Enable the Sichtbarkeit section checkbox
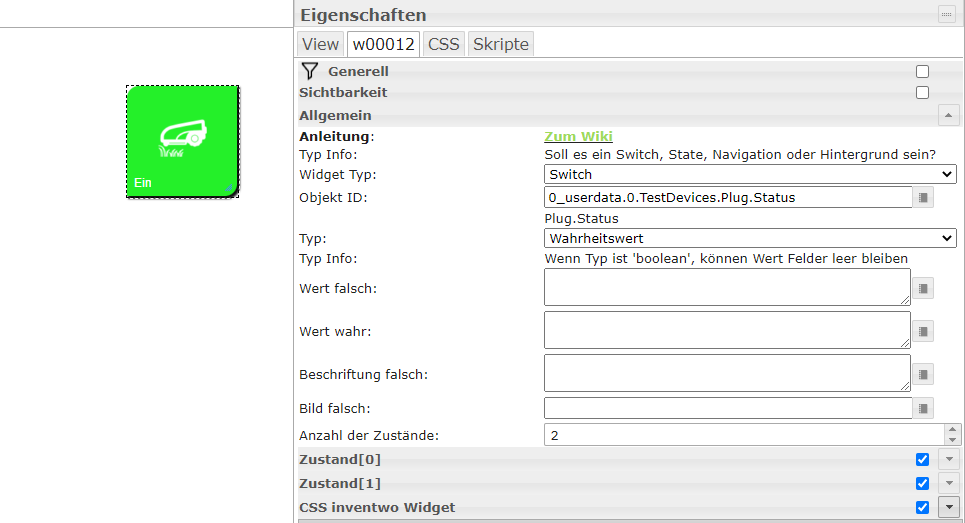 922,93
